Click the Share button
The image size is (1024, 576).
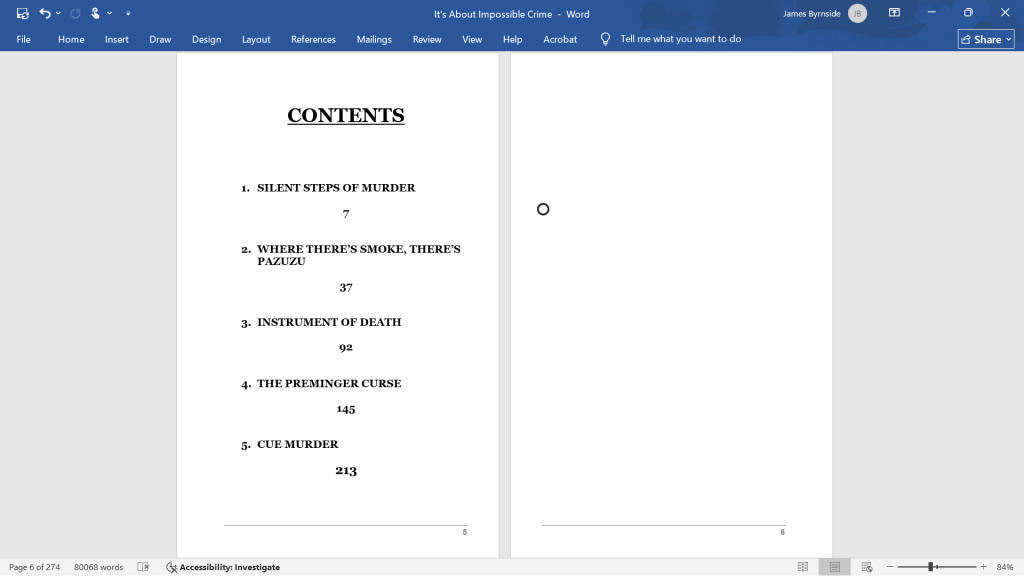coord(985,39)
